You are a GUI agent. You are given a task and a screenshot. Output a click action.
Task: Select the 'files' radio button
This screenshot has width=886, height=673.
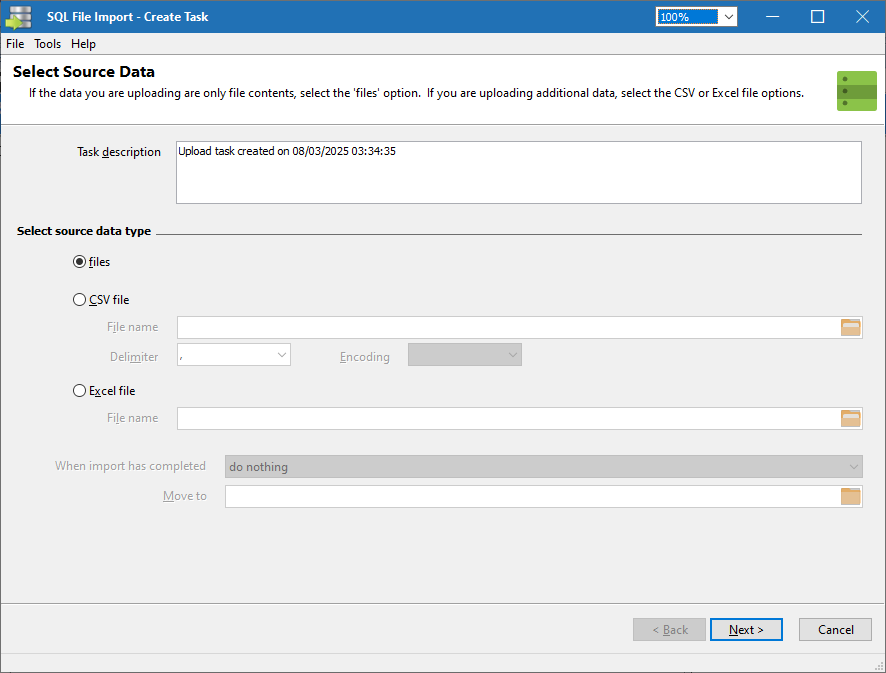coord(80,262)
